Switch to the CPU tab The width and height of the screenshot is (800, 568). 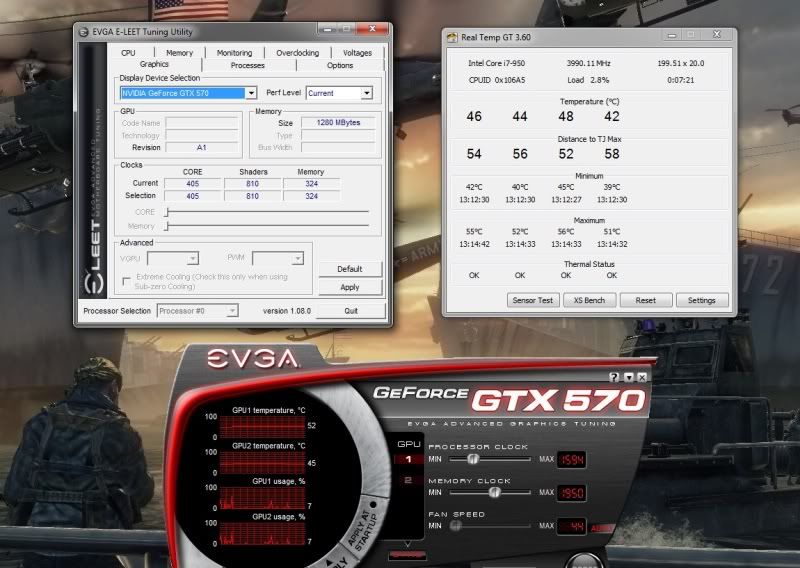tap(129, 53)
